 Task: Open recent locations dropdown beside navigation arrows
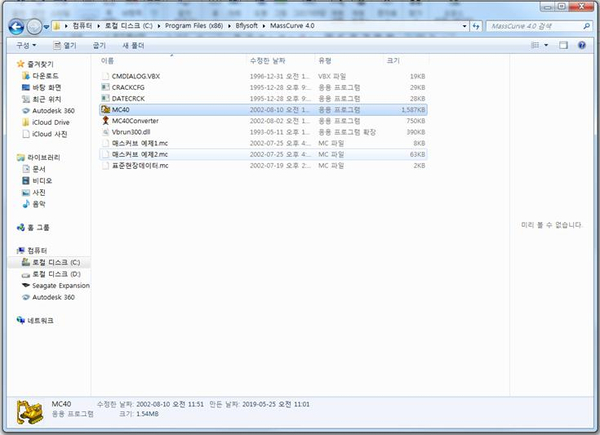pos(46,27)
